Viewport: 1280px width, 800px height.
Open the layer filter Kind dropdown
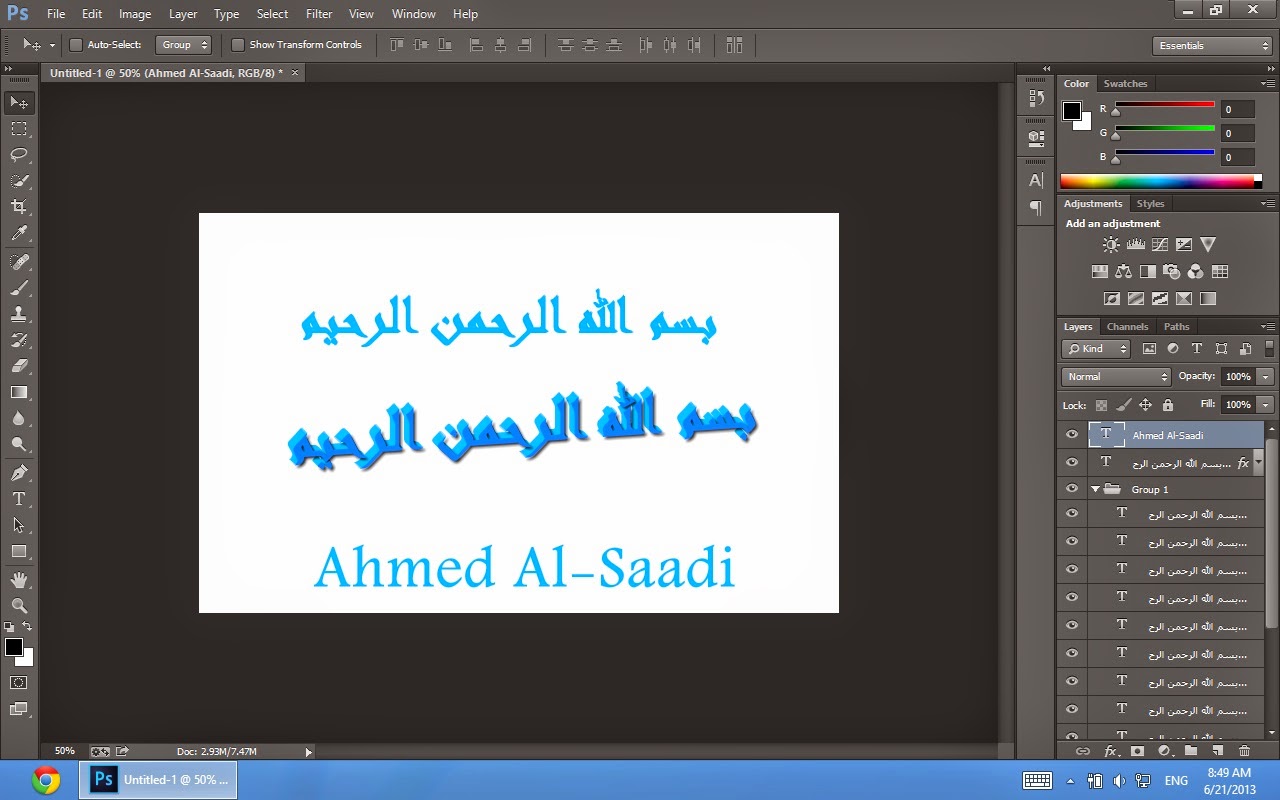point(1096,349)
